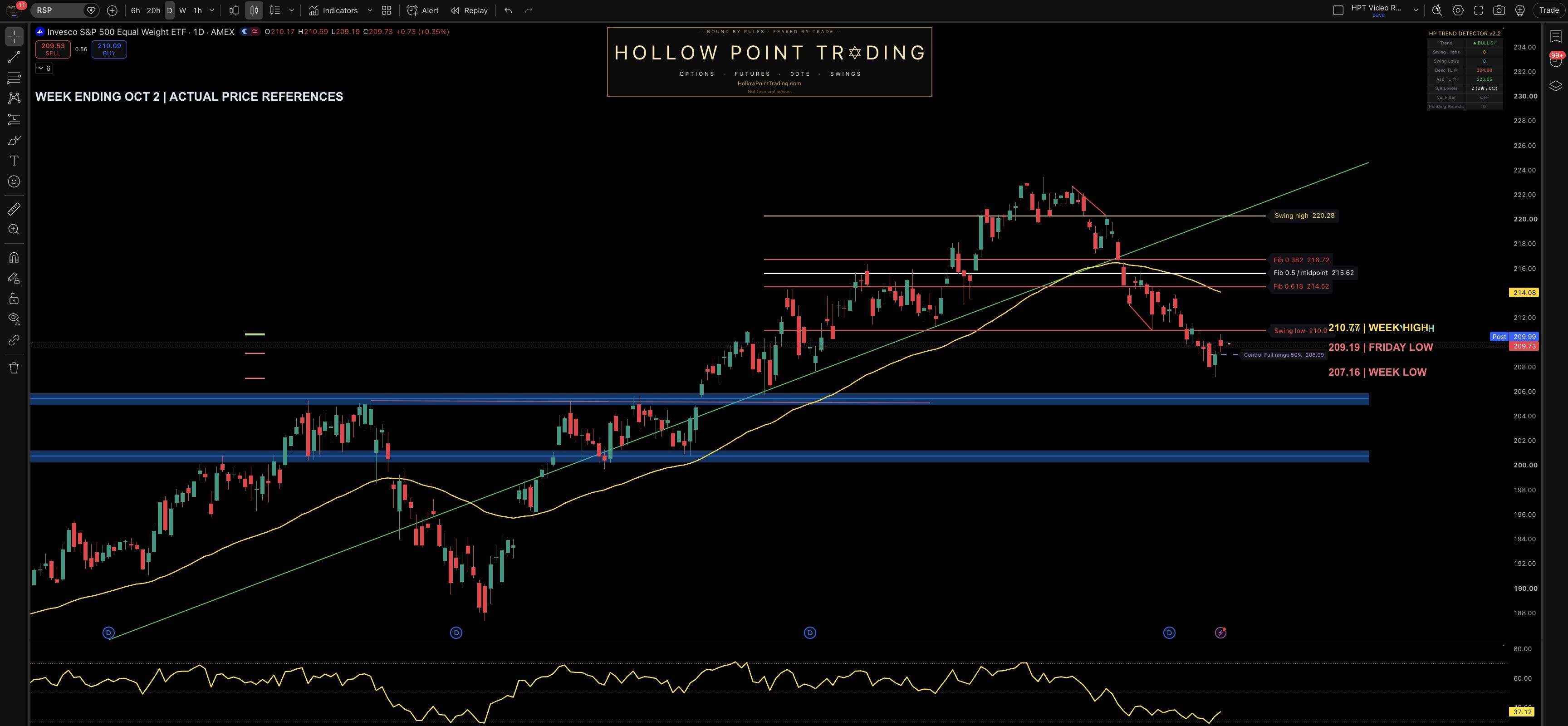Create a new Alert
The image size is (1568, 726).
(422, 10)
